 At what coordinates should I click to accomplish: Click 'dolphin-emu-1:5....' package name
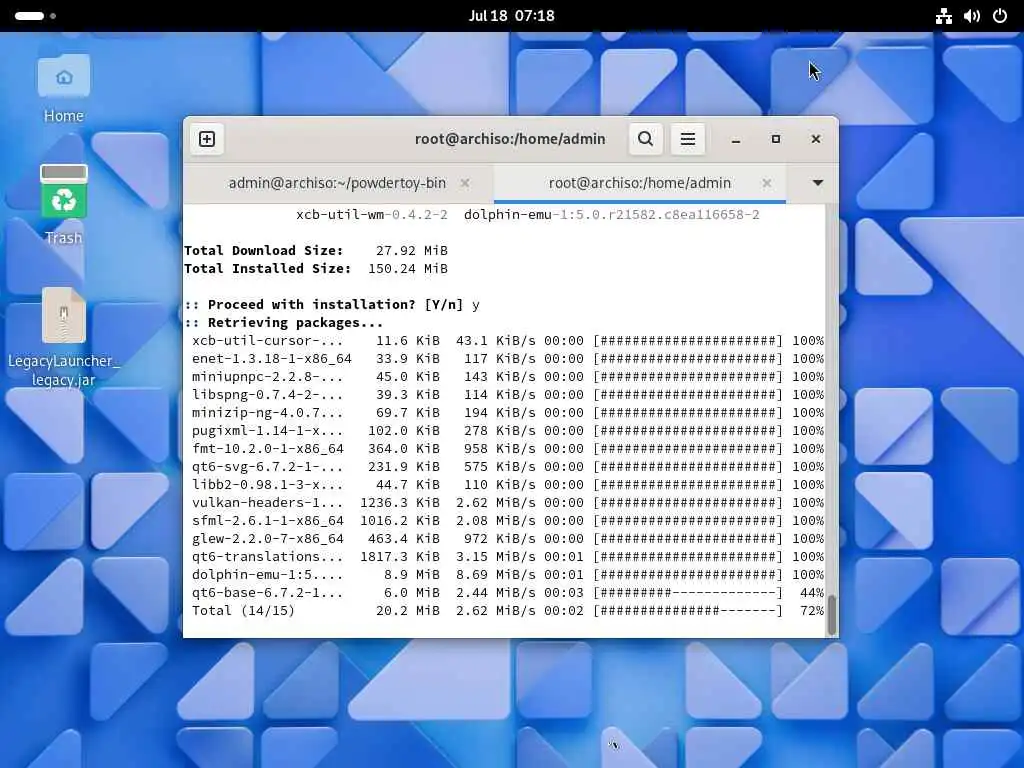[268, 575]
